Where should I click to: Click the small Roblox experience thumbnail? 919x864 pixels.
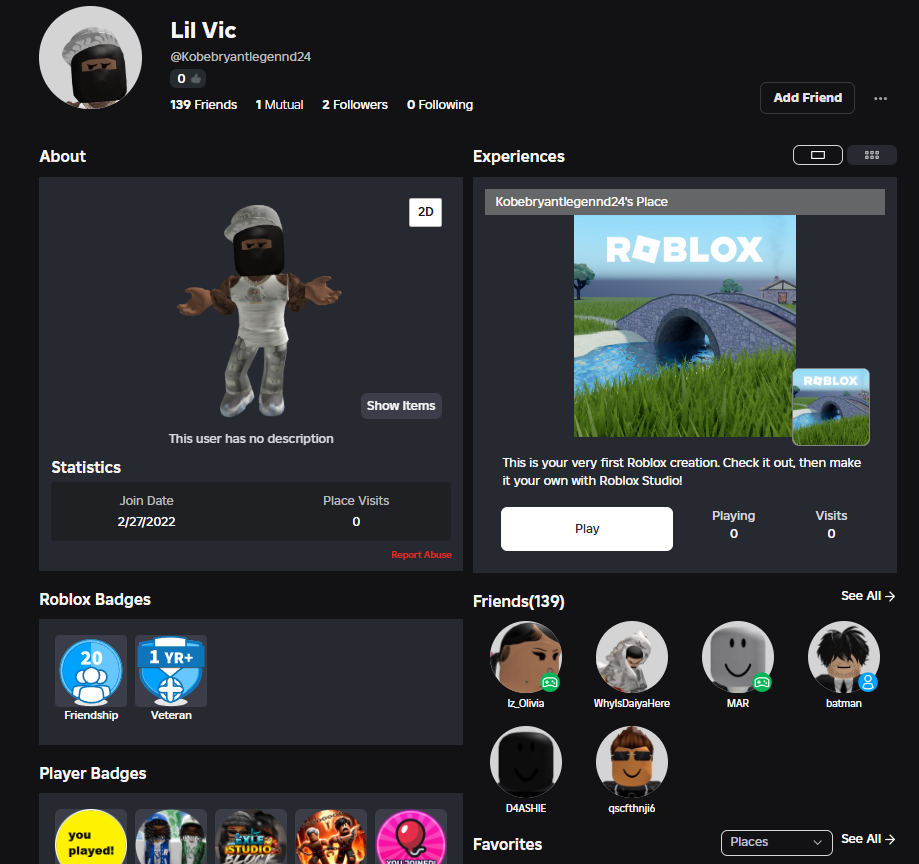[x=831, y=407]
